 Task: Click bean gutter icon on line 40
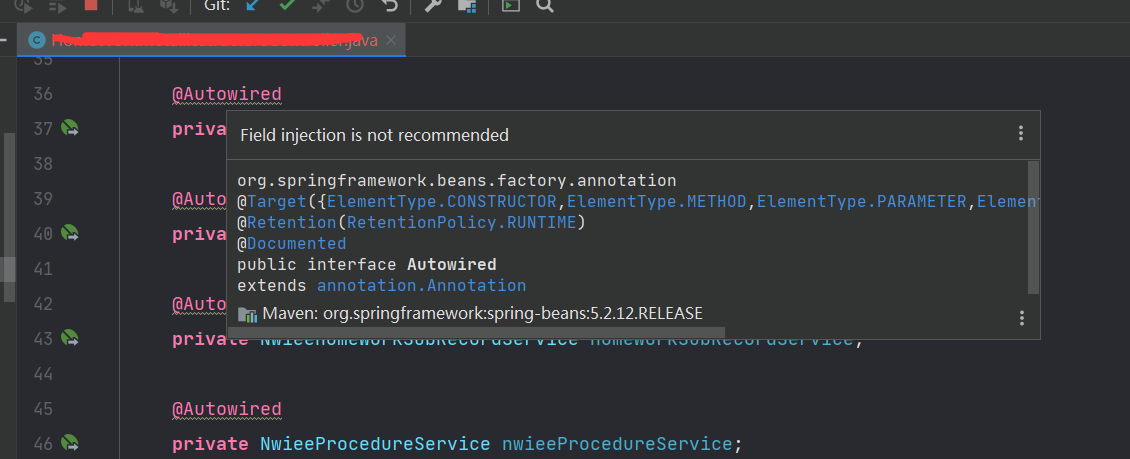69,233
